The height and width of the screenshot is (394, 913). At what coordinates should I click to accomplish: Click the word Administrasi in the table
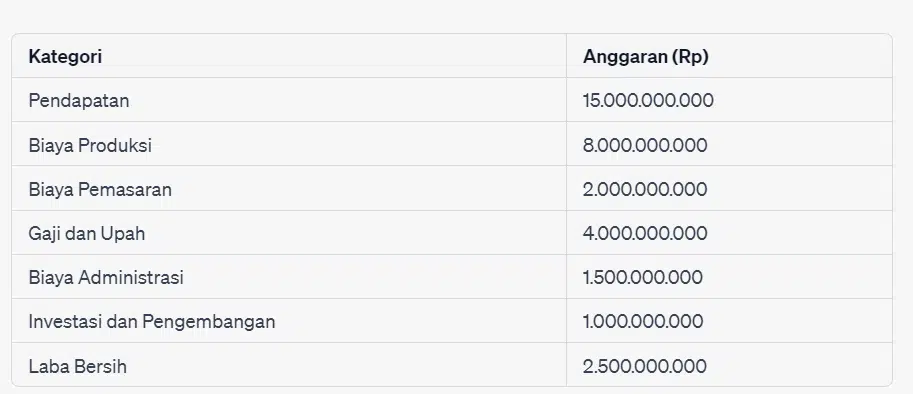(131, 278)
